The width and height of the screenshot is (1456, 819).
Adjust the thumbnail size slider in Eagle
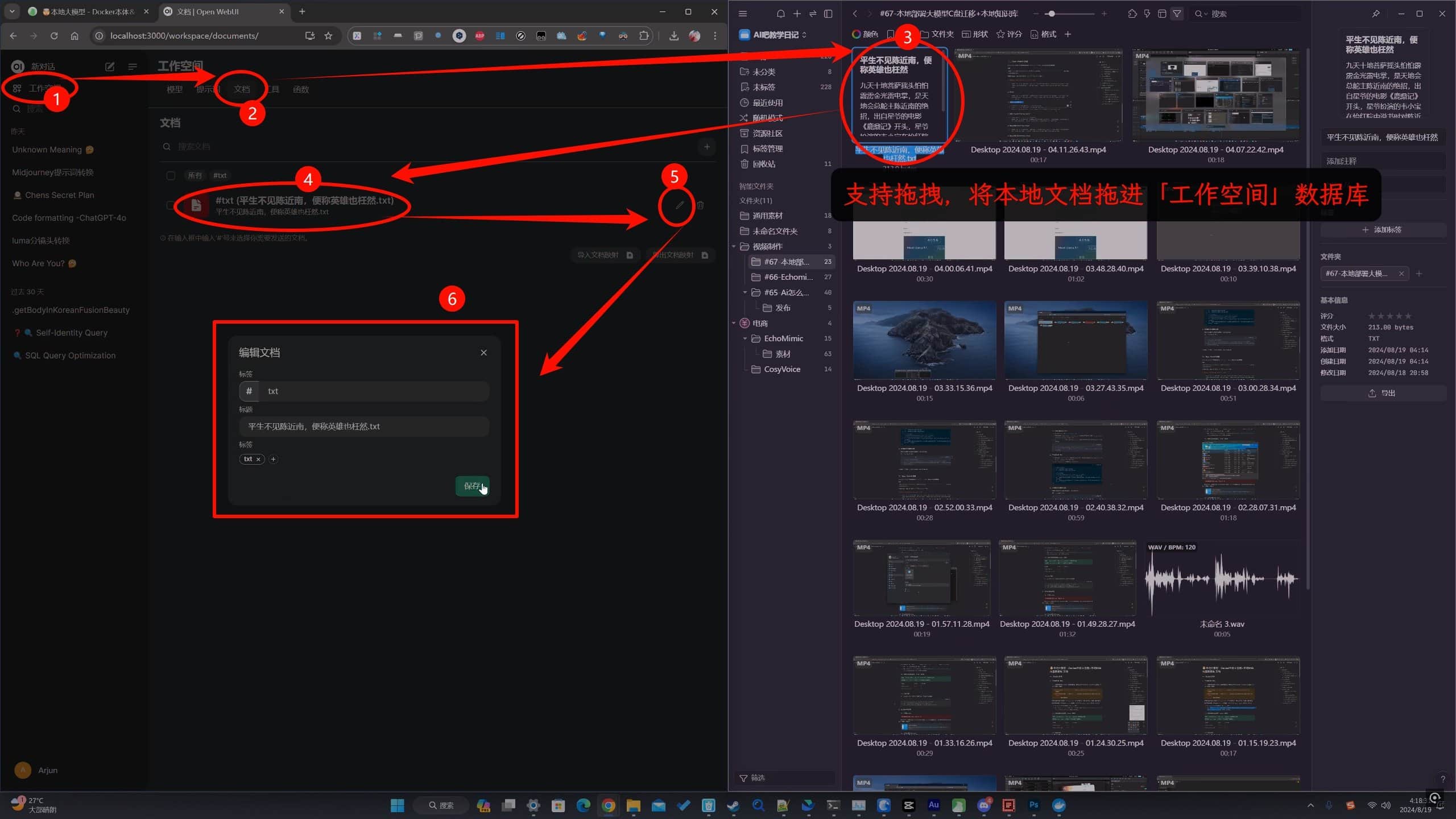(x=1052, y=14)
